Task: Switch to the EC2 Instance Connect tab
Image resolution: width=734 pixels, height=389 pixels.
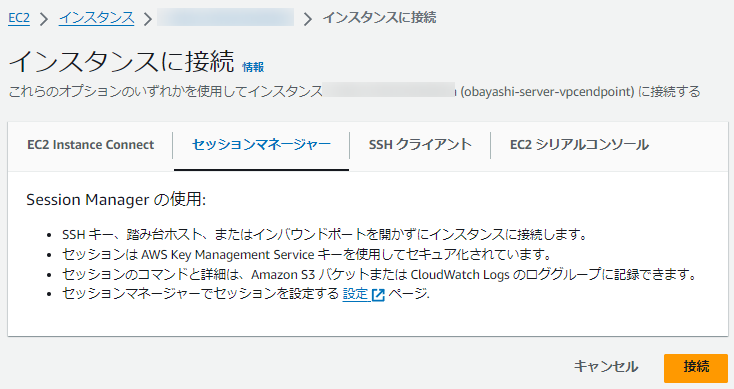Action: point(90,145)
